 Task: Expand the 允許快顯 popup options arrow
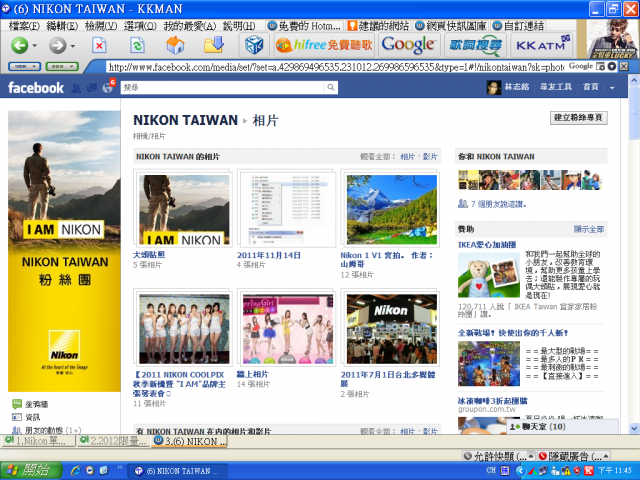(x=531, y=456)
